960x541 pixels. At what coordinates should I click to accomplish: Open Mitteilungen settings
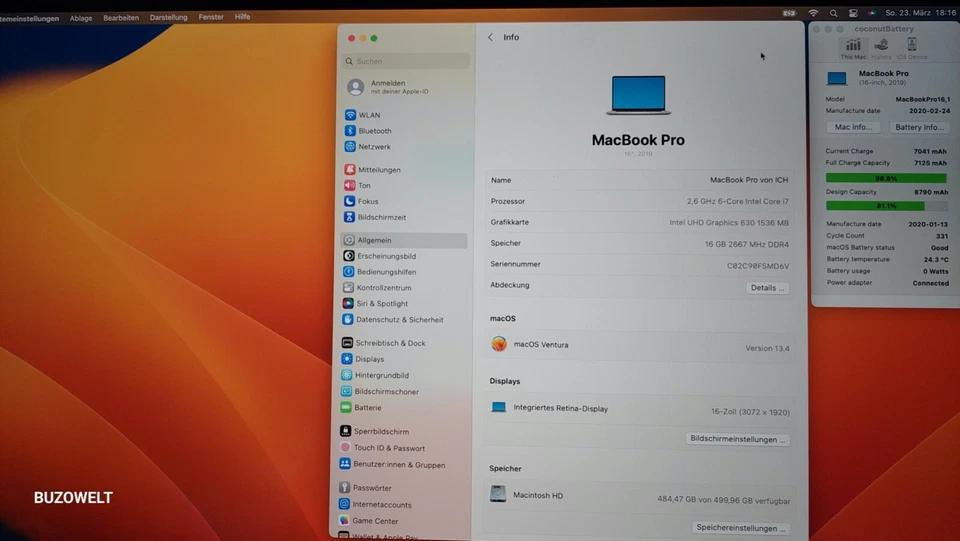pyautogui.click(x=373, y=170)
